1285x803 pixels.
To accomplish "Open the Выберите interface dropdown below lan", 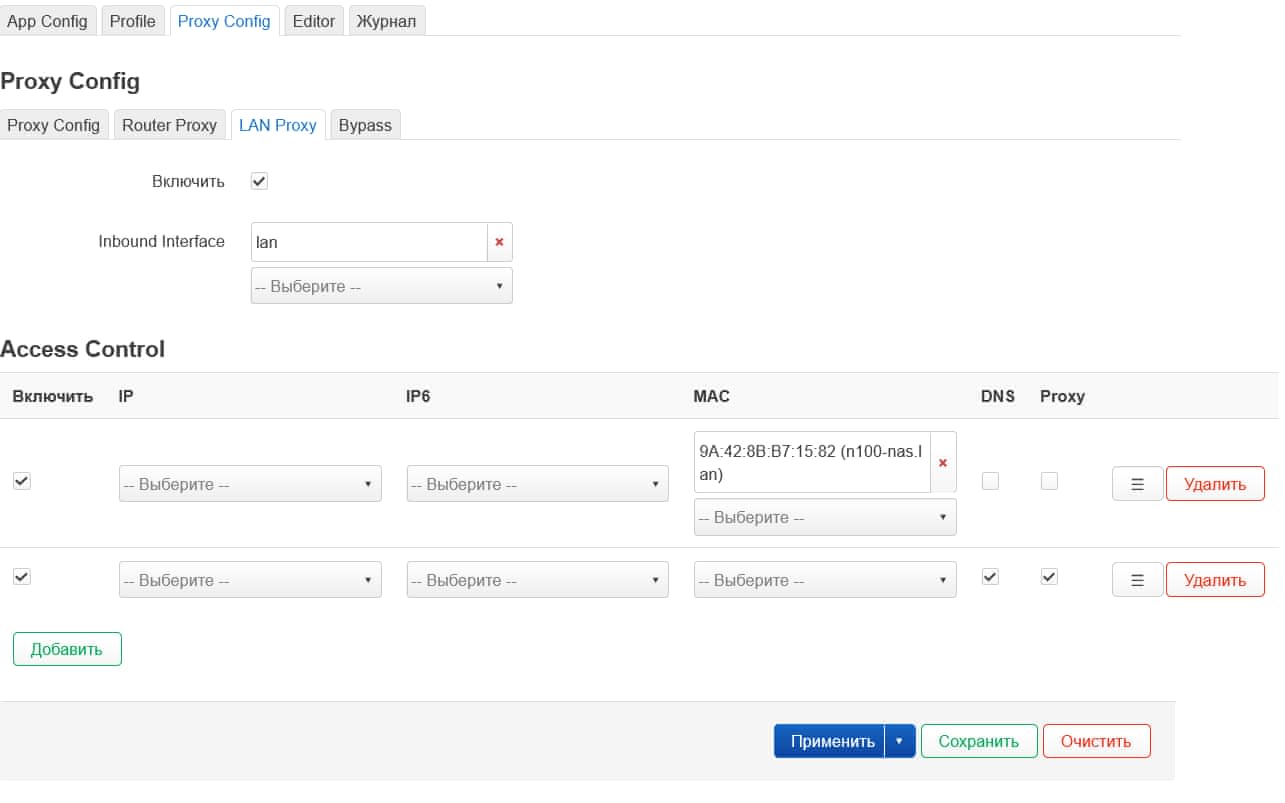I will coord(380,285).
